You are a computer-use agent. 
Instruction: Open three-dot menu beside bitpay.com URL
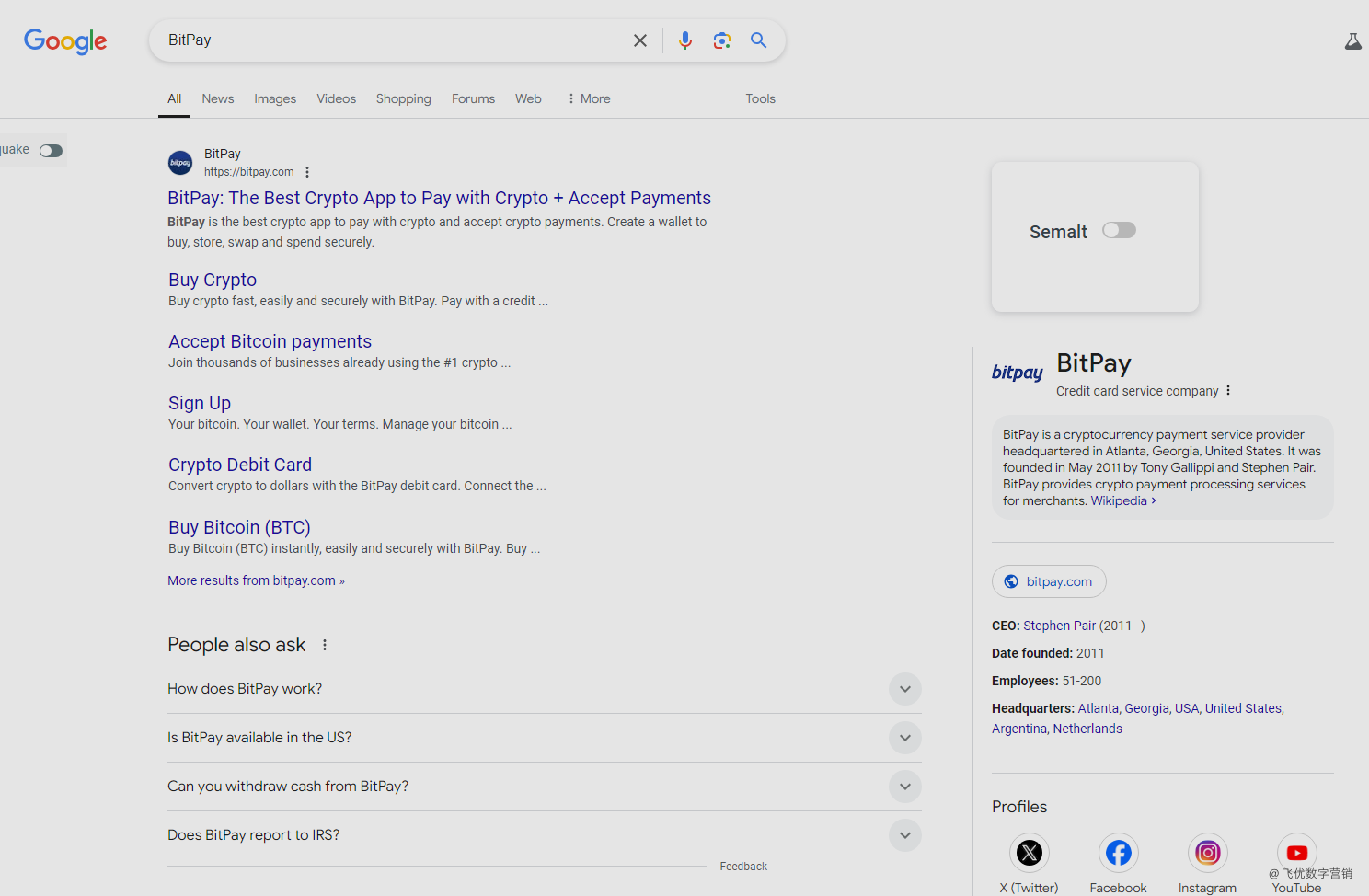pos(307,172)
